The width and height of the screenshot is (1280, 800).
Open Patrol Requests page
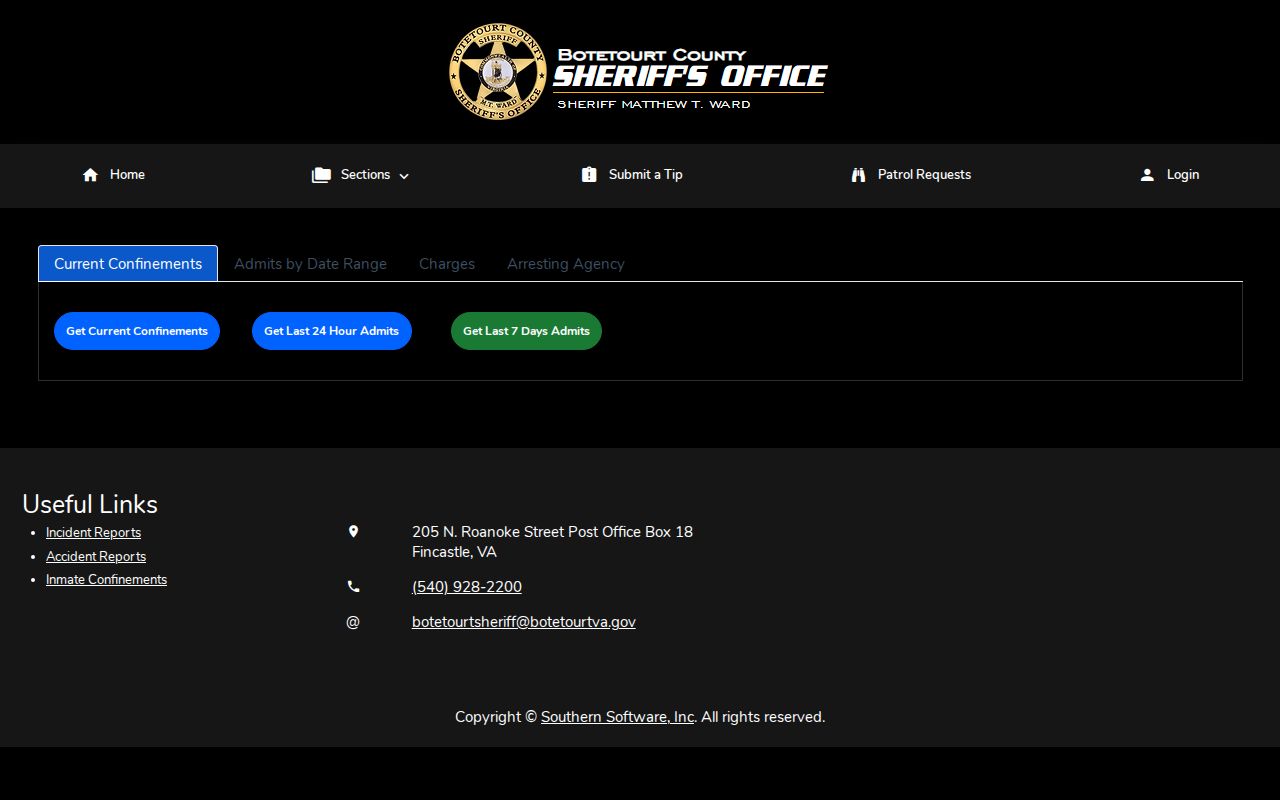(924, 175)
